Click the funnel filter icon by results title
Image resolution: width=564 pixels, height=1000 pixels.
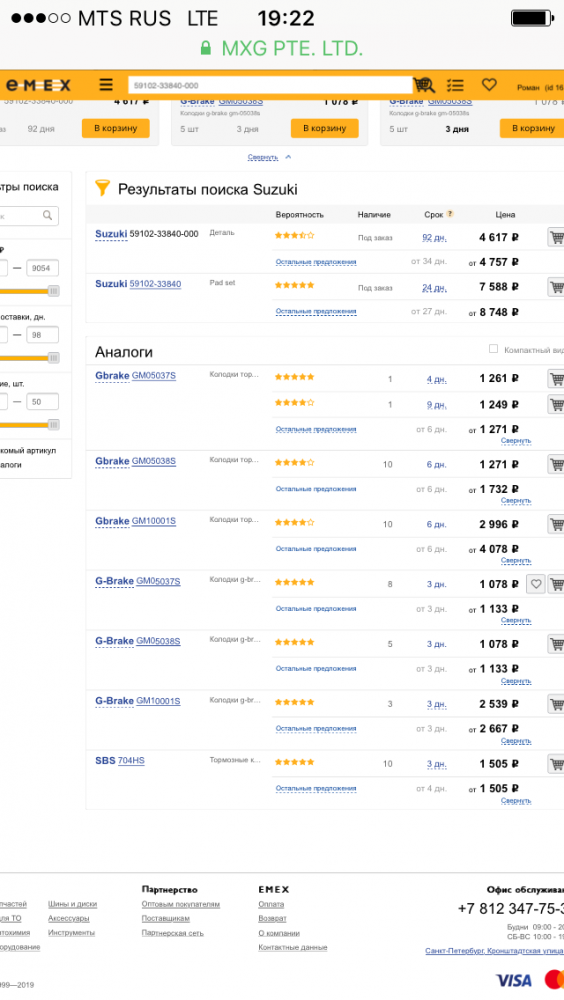(102, 188)
